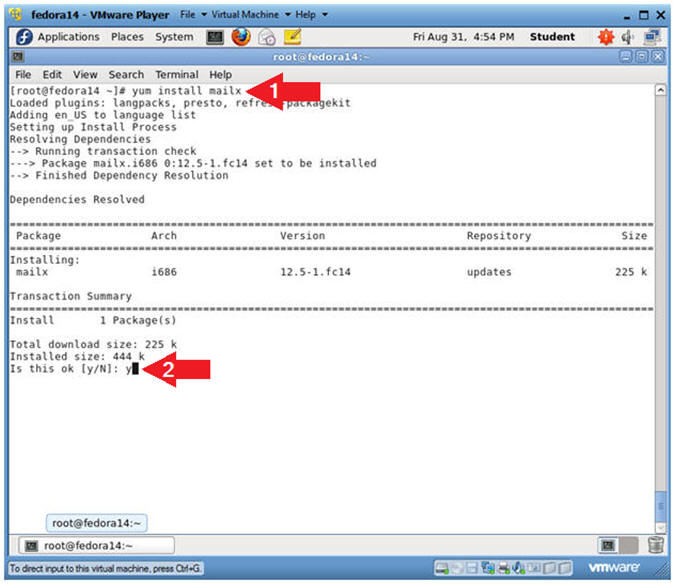The image size is (675, 584).
Task: Click the 'Transaction Summary' line
Action: (x=71, y=296)
